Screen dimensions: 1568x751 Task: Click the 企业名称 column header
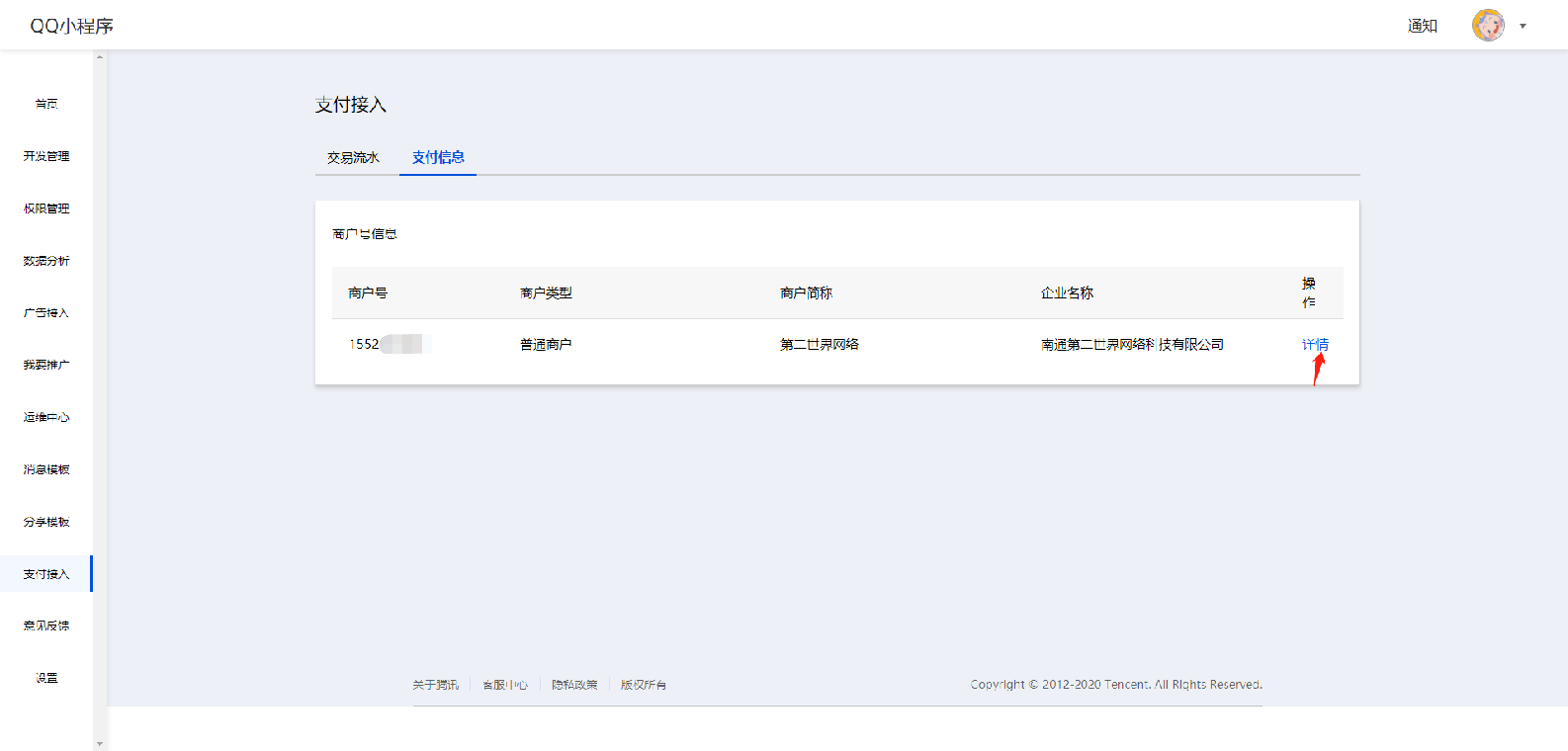point(1067,292)
